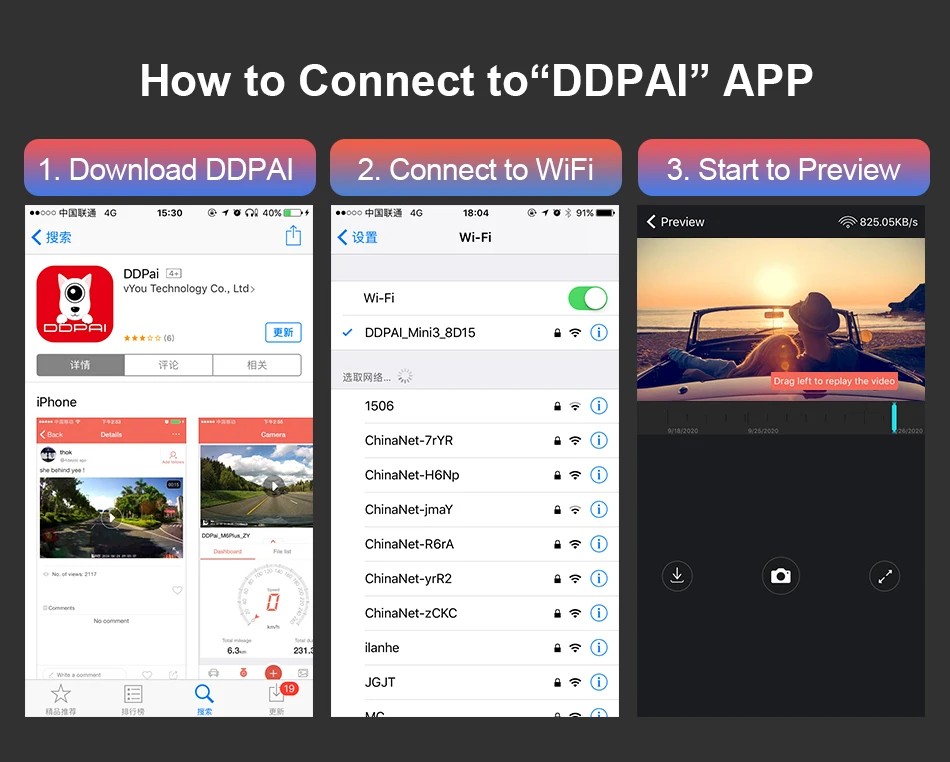The height and width of the screenshot is (762, 950).
Task: Switch to the 相关 related tab
Action: 257,365
